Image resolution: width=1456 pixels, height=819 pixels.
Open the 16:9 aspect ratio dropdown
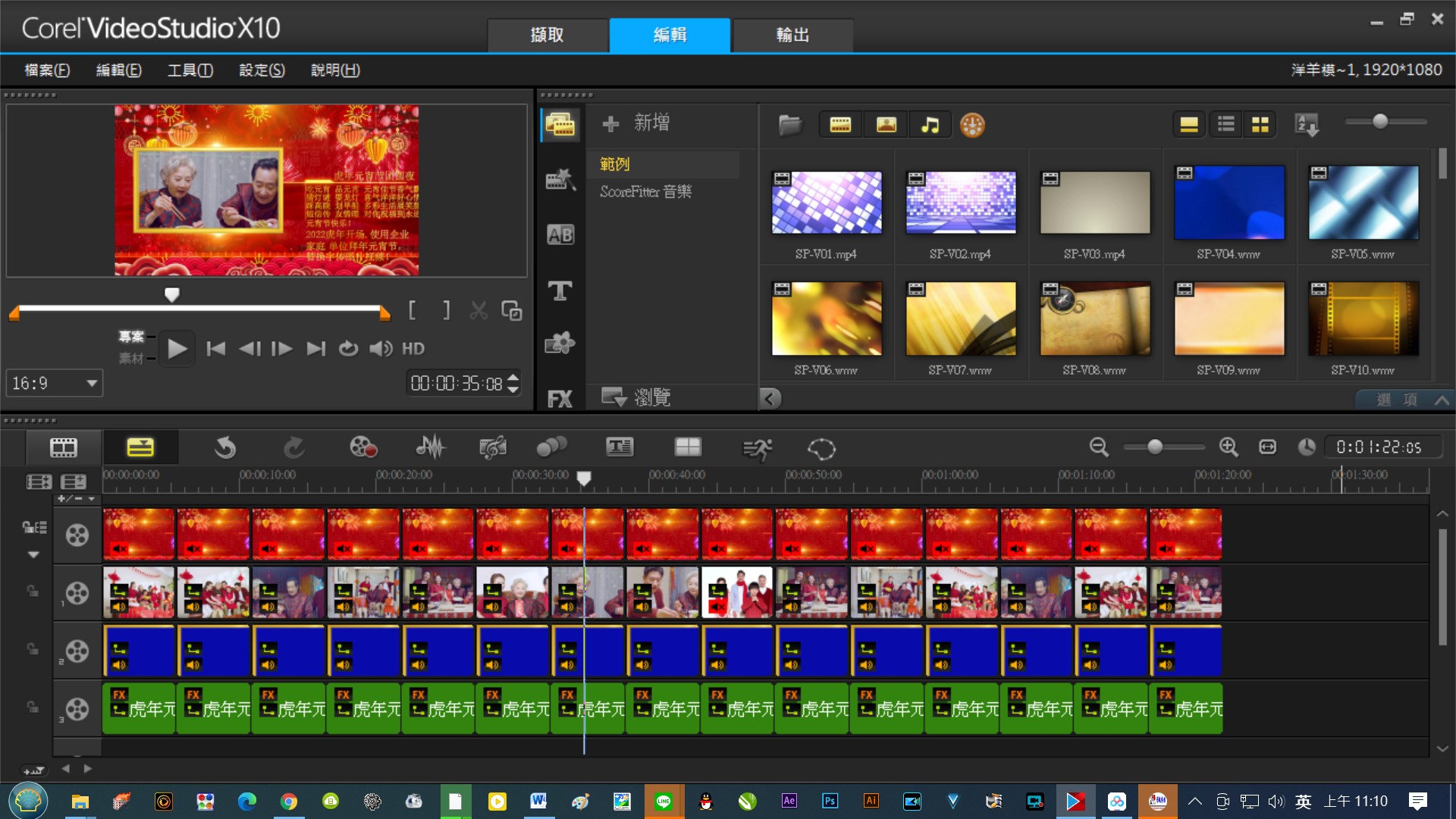coord(55,384)
